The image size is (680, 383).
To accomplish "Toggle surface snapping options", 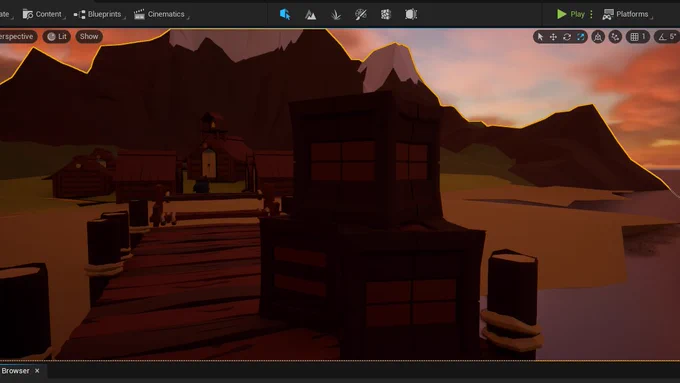I will (x=615, y=37).
